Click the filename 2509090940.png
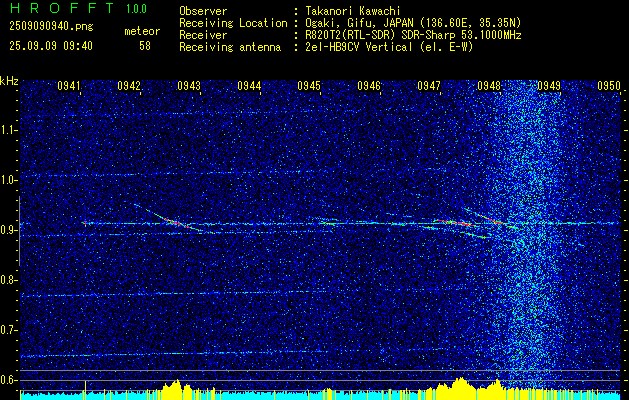The width and height of the screenshot is (629, 400). [x=51, y=26]
